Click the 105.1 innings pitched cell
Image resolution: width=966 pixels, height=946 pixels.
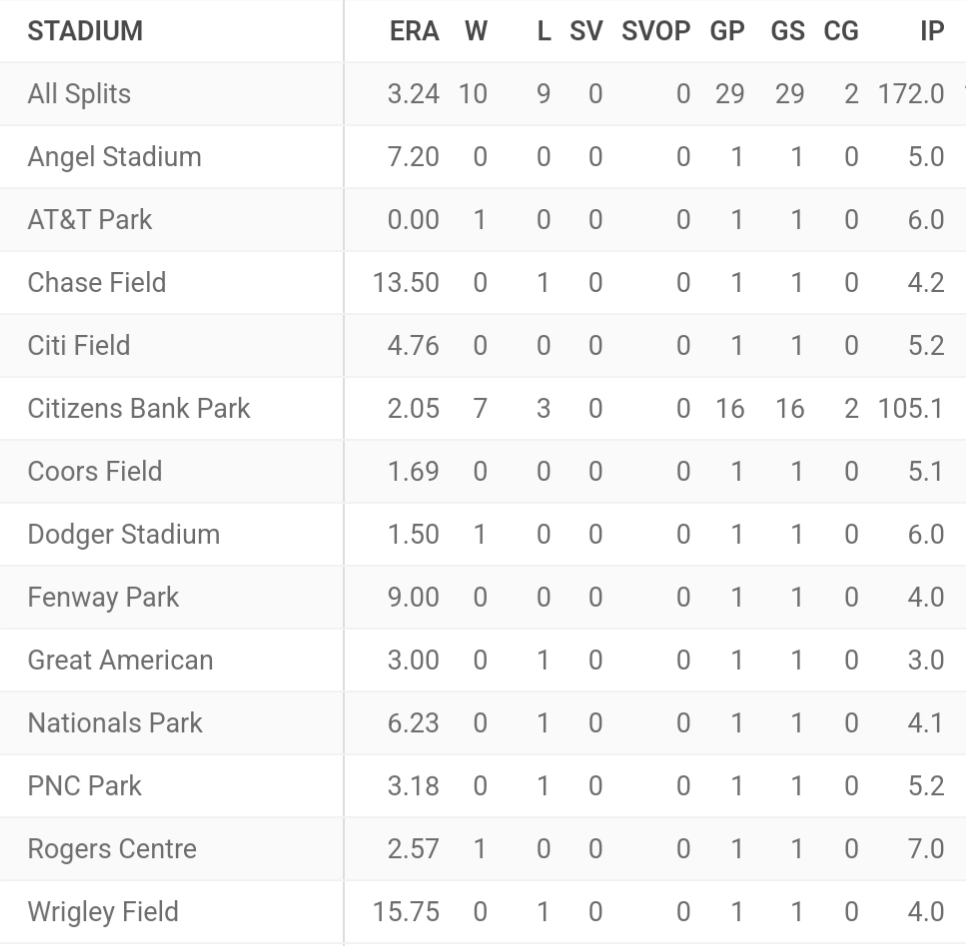910,408
